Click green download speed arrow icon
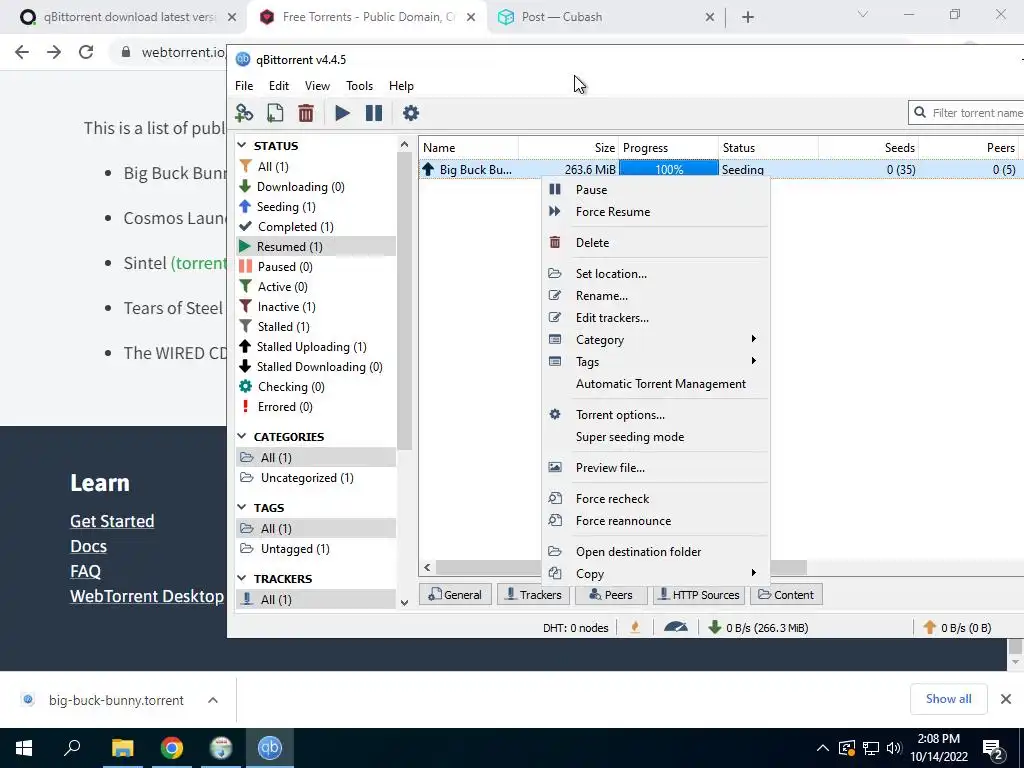This screenshot has height=768, width=1024. coord(714,628)
